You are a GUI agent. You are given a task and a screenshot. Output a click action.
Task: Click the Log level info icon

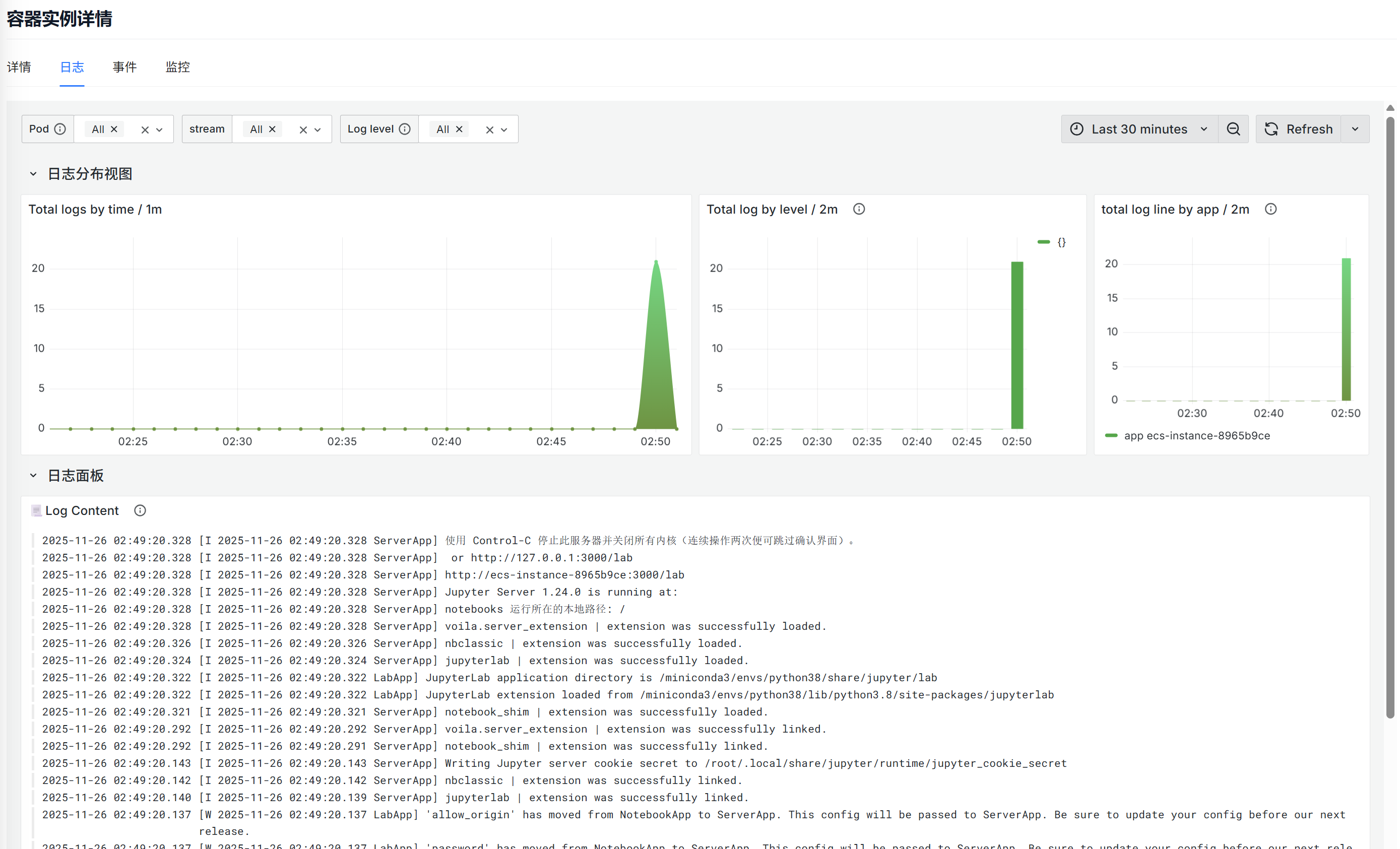click(x=405, y=129)
